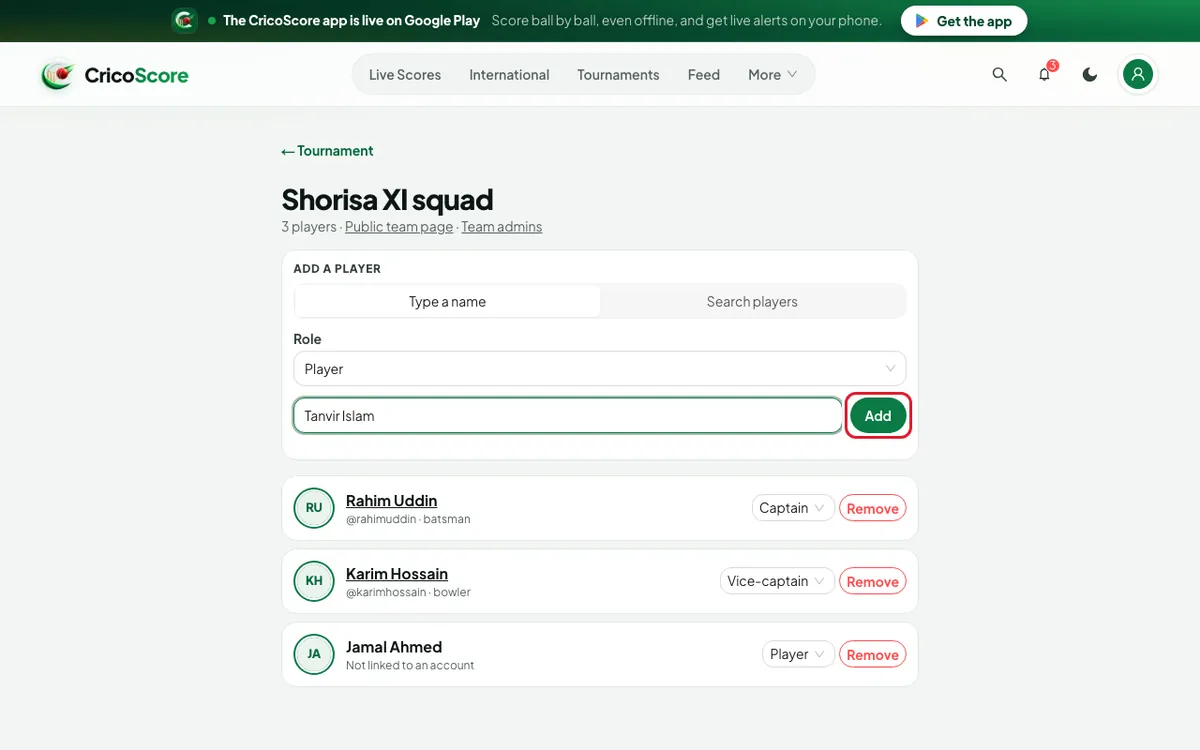Remove Jamal Ahmed from squad
Image resolution: width=1200 pixels, height=750 pixels.
[873, 654]
